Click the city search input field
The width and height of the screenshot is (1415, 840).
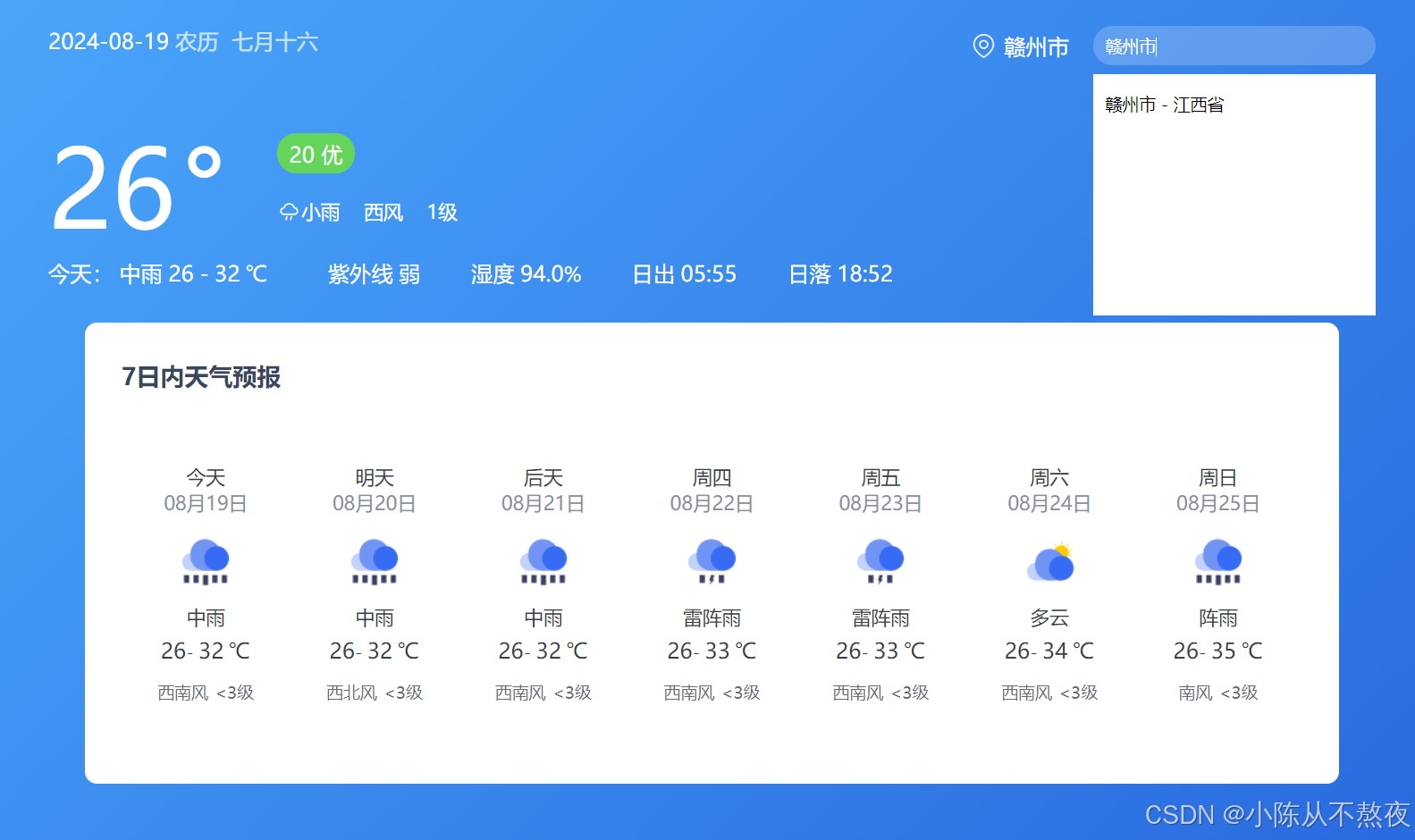click(1234, 46)
